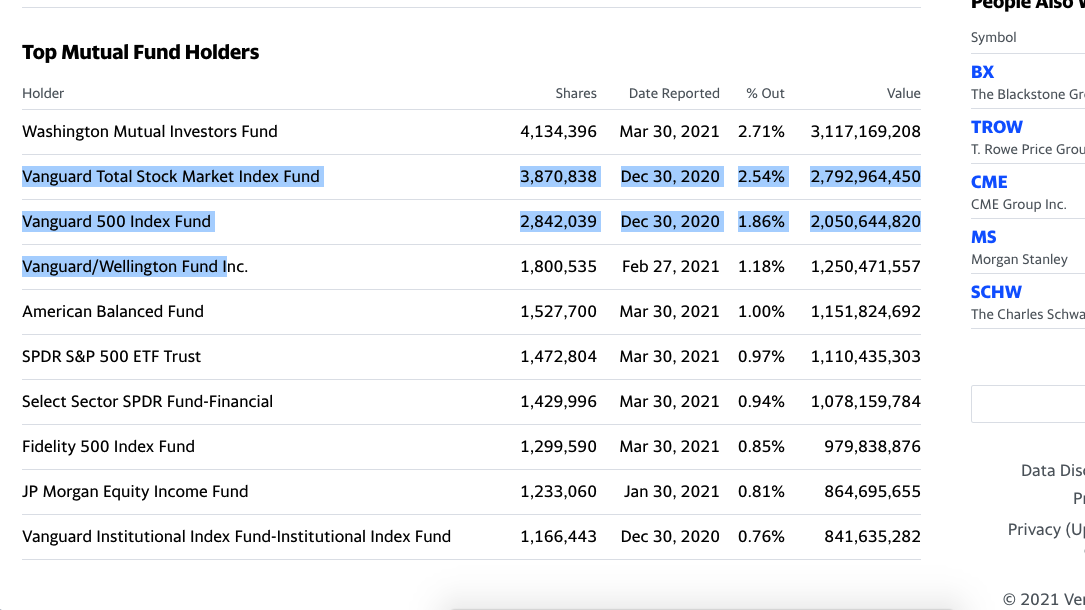
Task: Select JP Morgan Equity Income Fund name
Action: pyautogui.click(x=135, y=491)
